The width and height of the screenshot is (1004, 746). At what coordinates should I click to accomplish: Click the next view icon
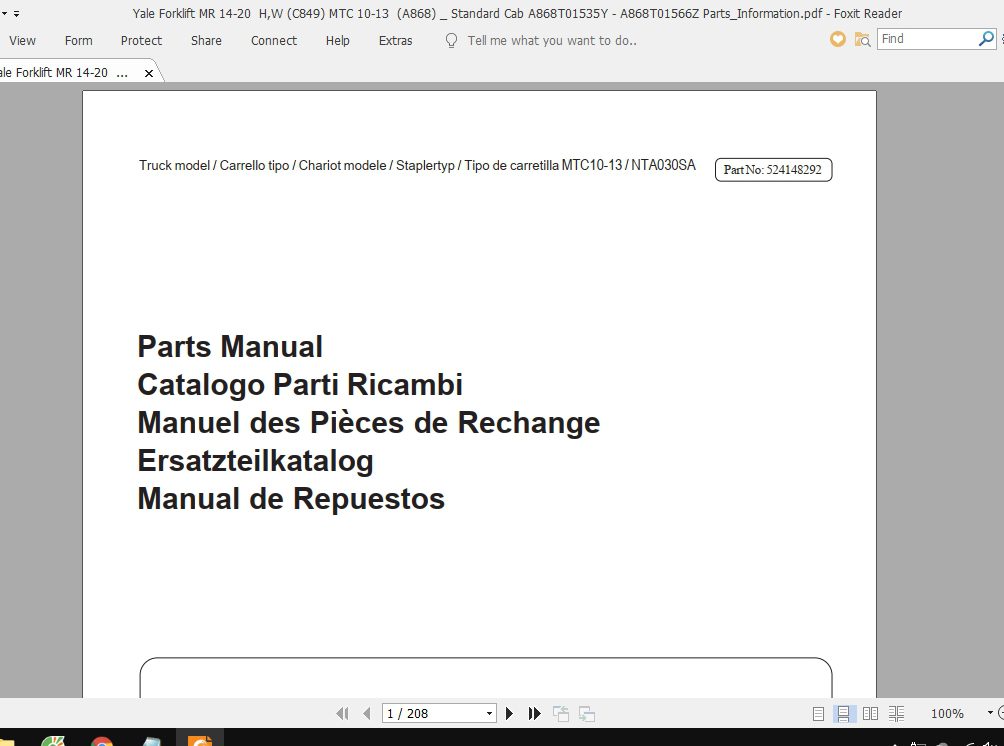587,713
